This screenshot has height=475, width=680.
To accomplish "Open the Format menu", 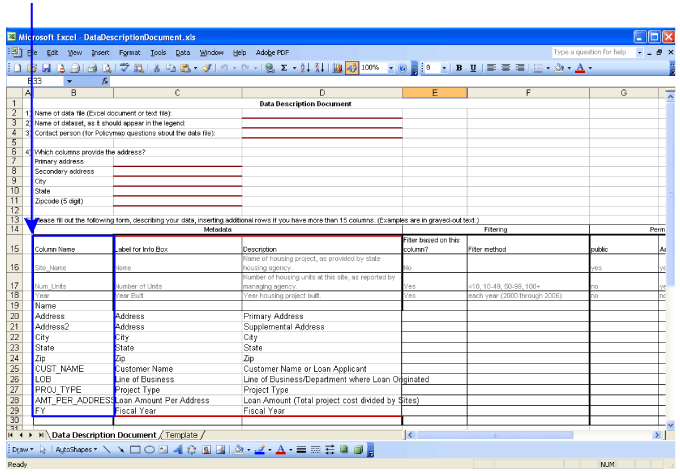I will (129, 52).
